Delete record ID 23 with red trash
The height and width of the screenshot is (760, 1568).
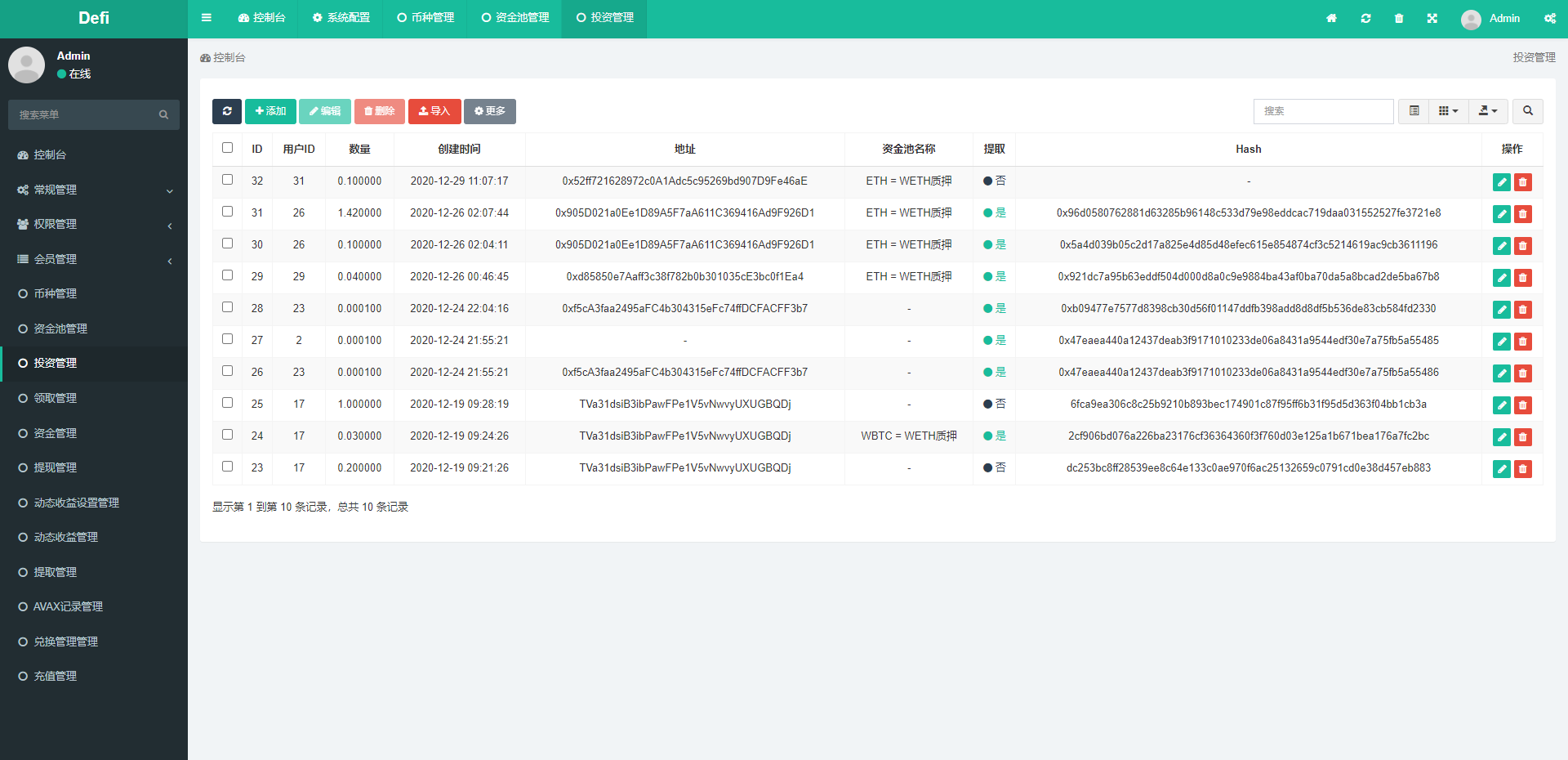(x=1523, y=469)
